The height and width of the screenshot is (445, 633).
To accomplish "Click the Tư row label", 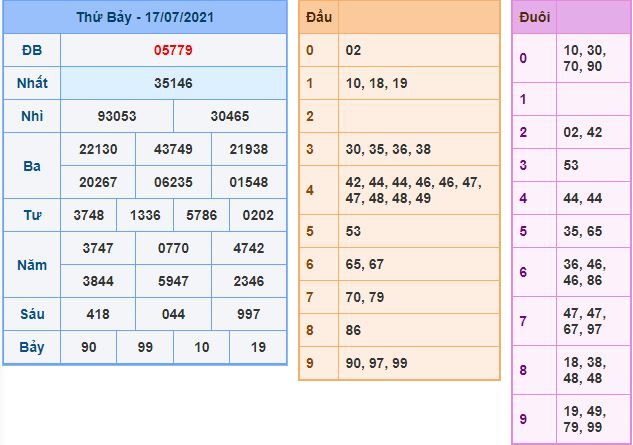I will (32, 215).
